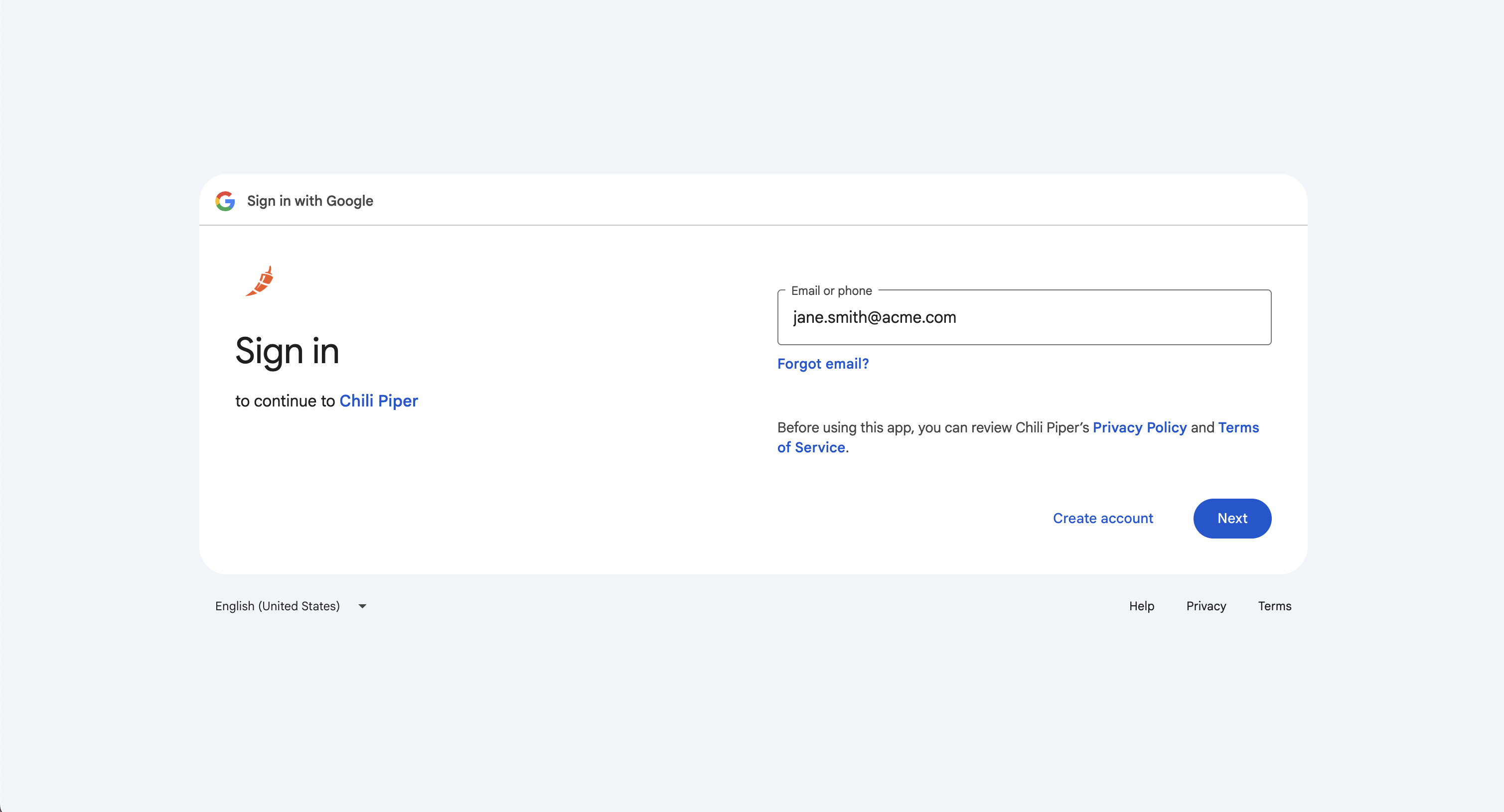The image size is (1504, 812).
Task: Click Create account
Action: [1102, 519]
